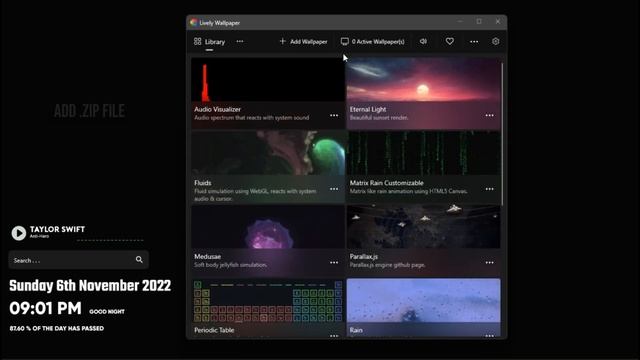The width and height of the screenshot is (640, 360).
Task: Toggle the audio speaker icon
Action: pyautogui.click(x=423, y=41)
